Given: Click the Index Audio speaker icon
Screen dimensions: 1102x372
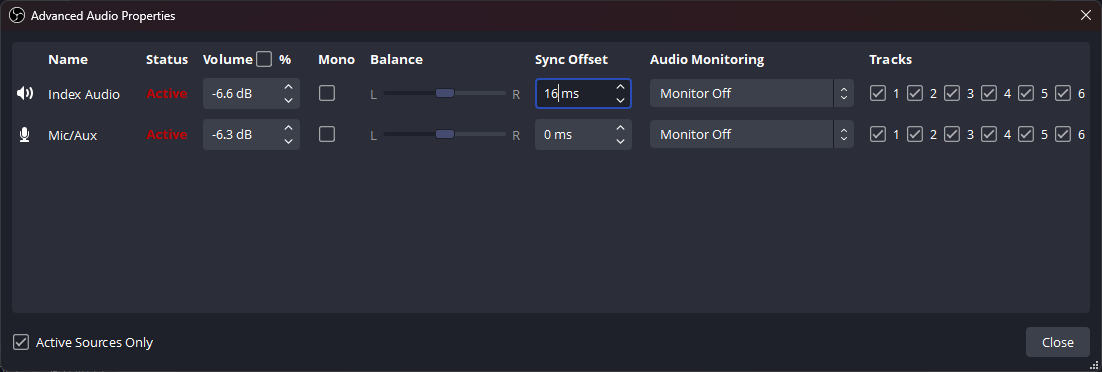Looking at the screenshot, I should [x=25, y=94].
